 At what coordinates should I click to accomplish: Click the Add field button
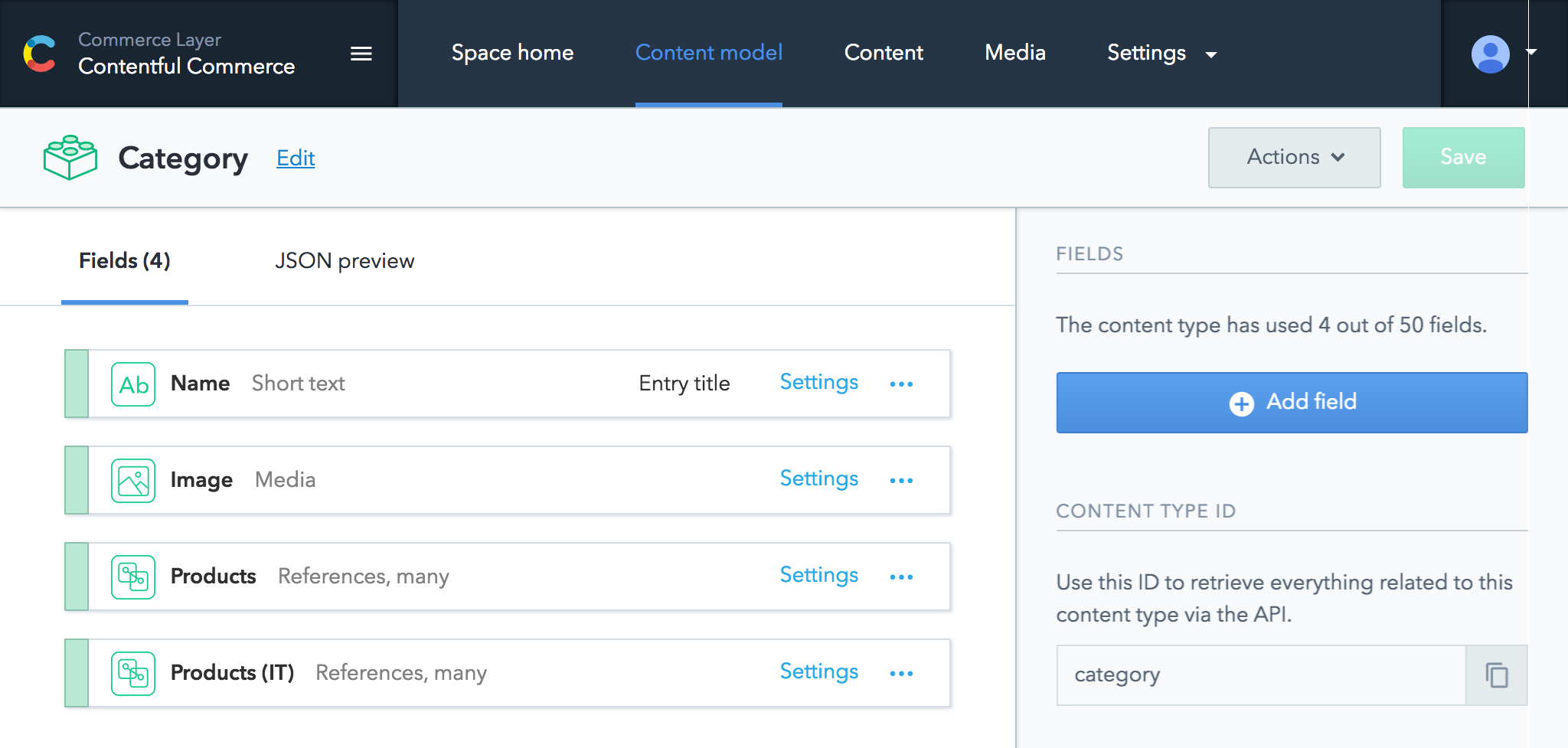click(1292, 403)
